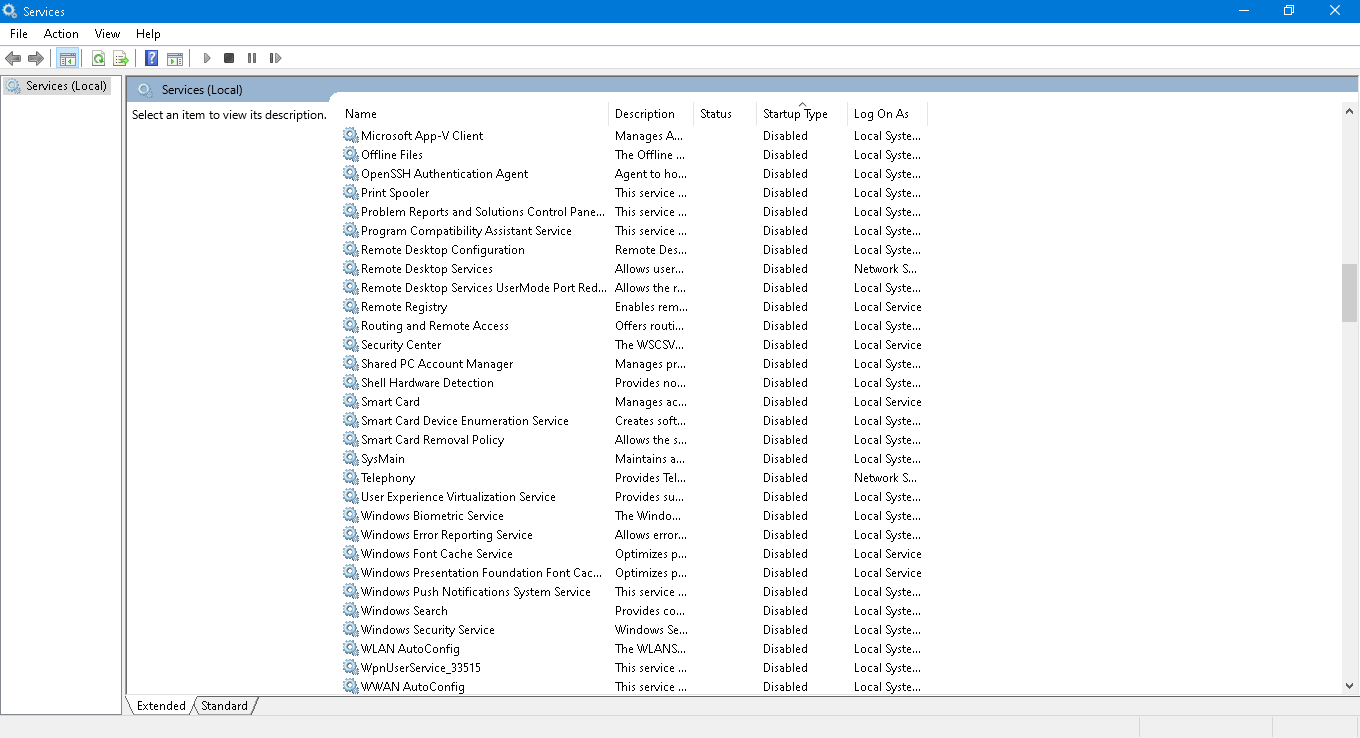Click gear icon beside Security Center
1360x738 pixels.
(351, 345)
